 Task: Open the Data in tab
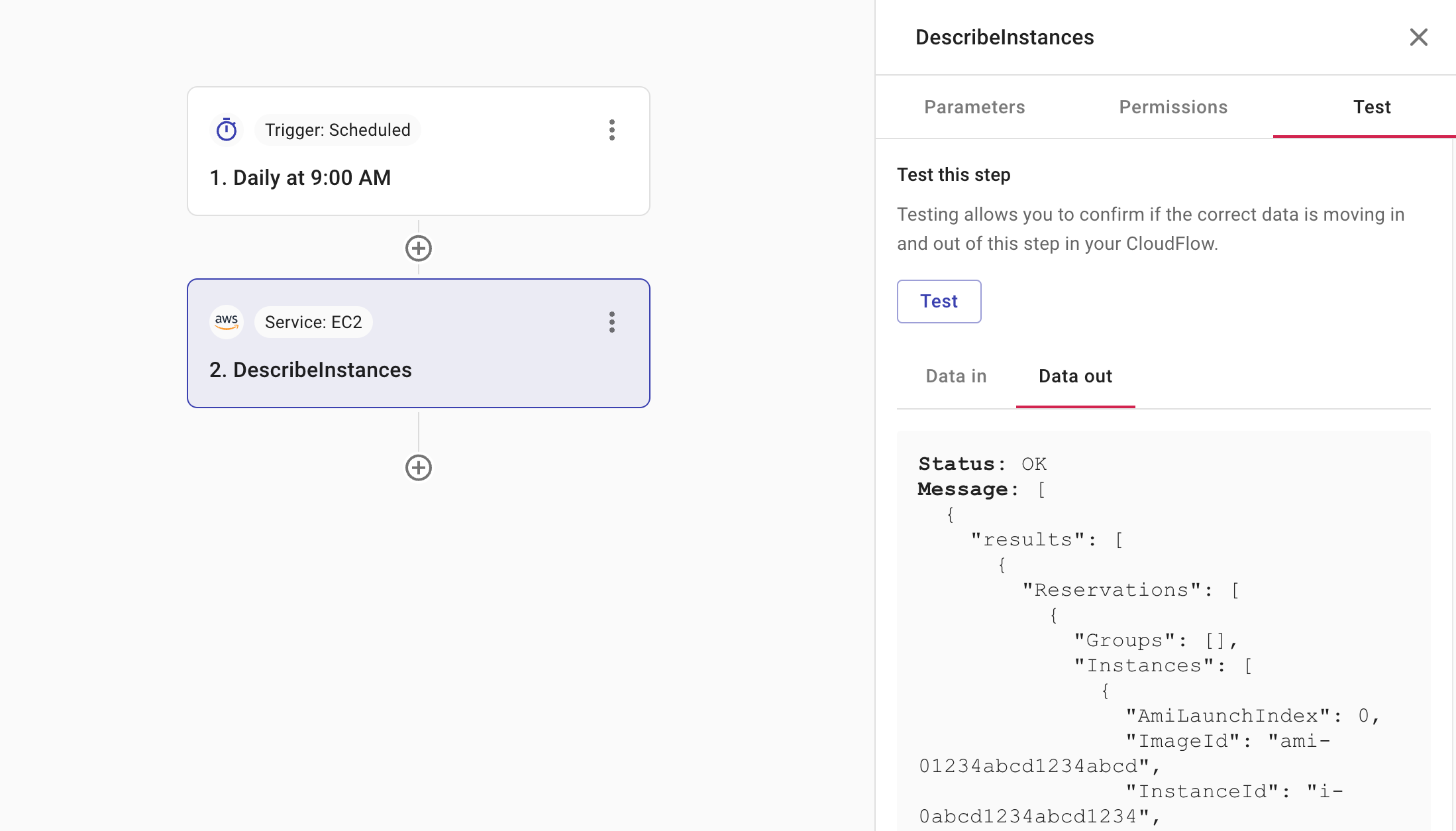pos(956,376)
